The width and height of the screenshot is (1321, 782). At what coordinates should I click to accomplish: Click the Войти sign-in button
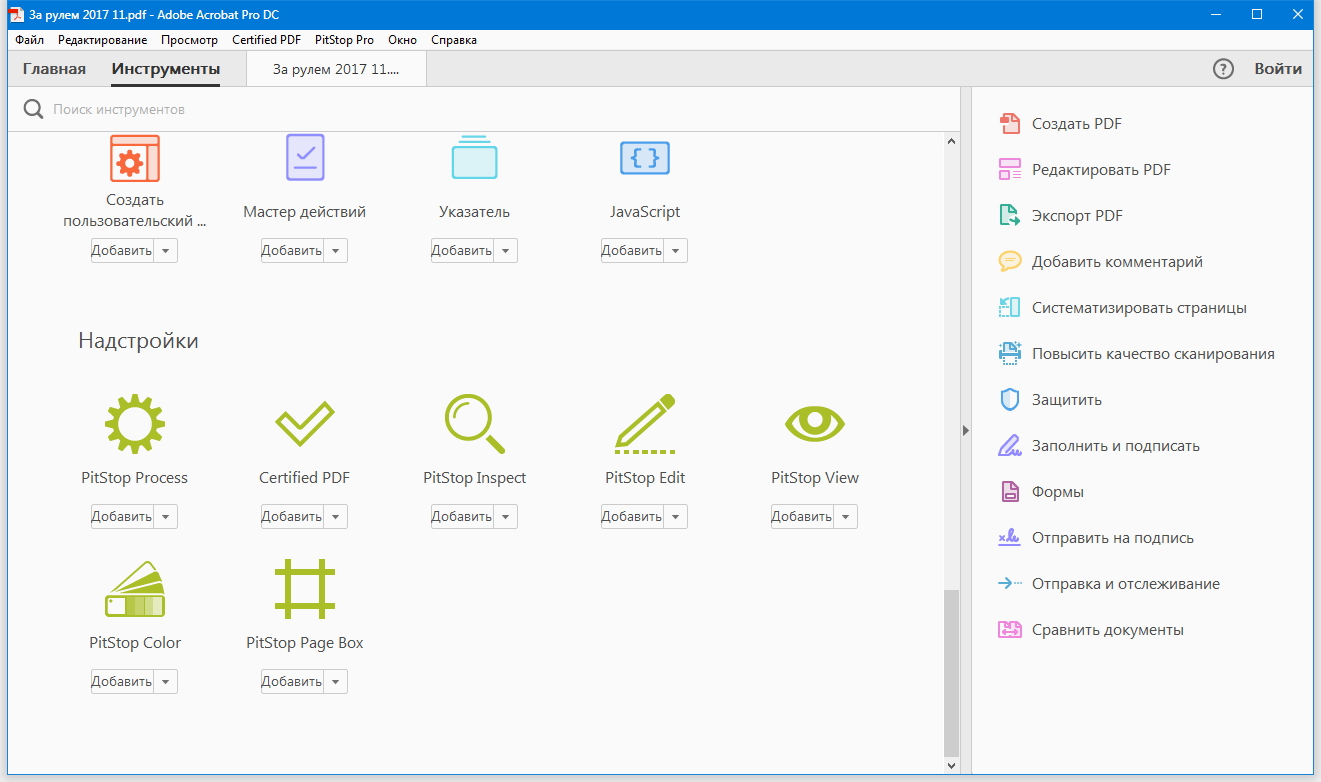point(1278,69)
